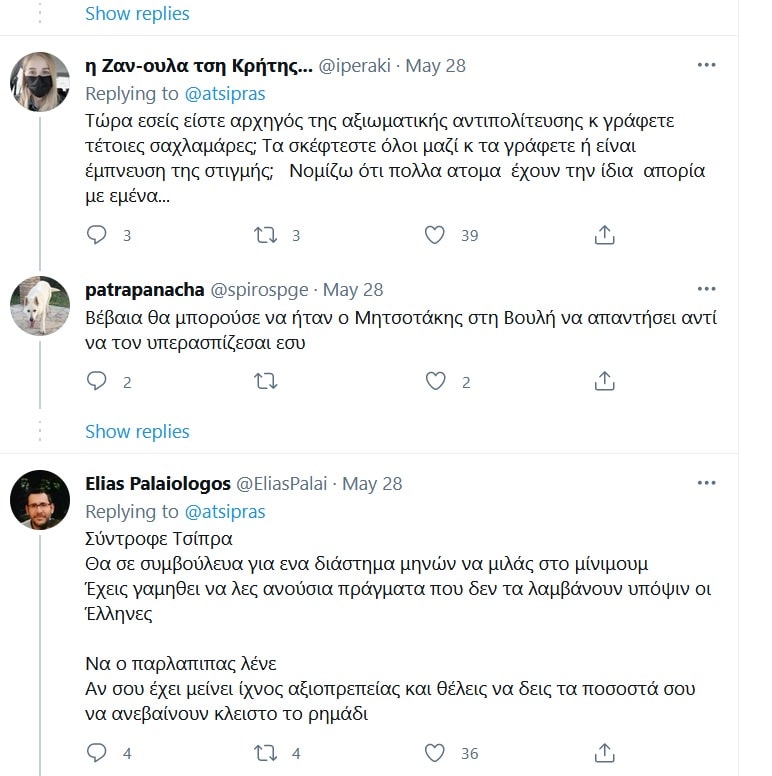The image size is (772, 776).
Task: Open @atsipras link in Elias Palaiologos's tweet
Action: pos(225,512)
